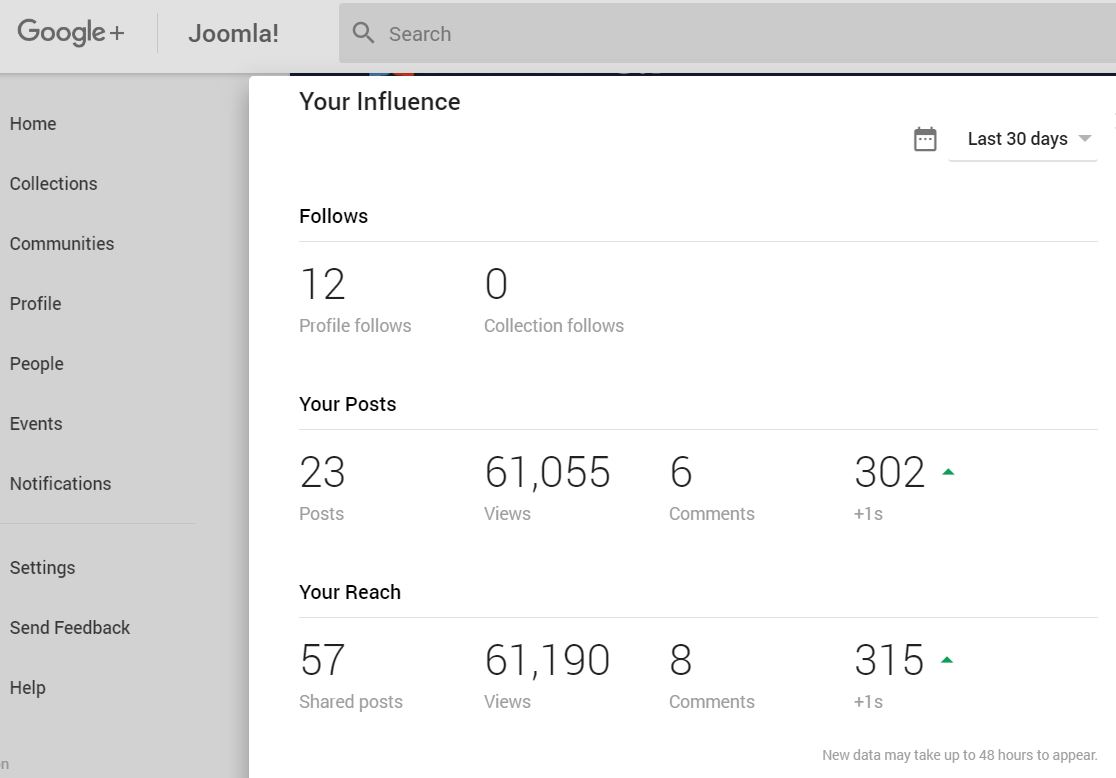Navigate to Communities

pyautogui.click(x=62, y=244)
